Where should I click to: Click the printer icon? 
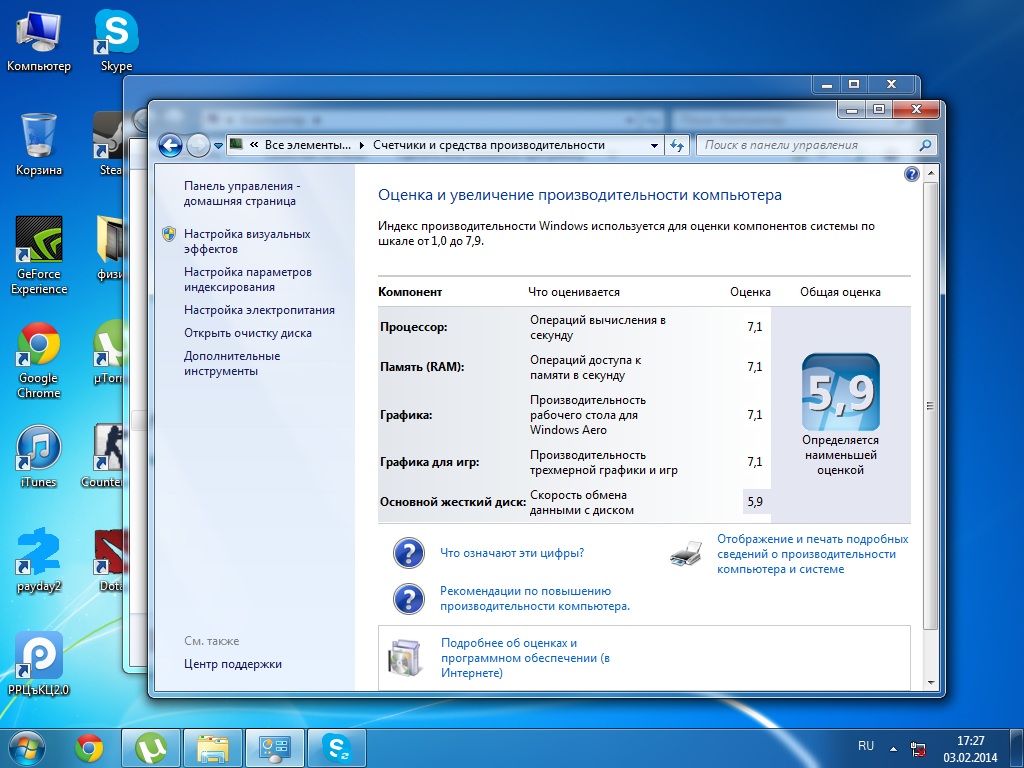point(686,553)
